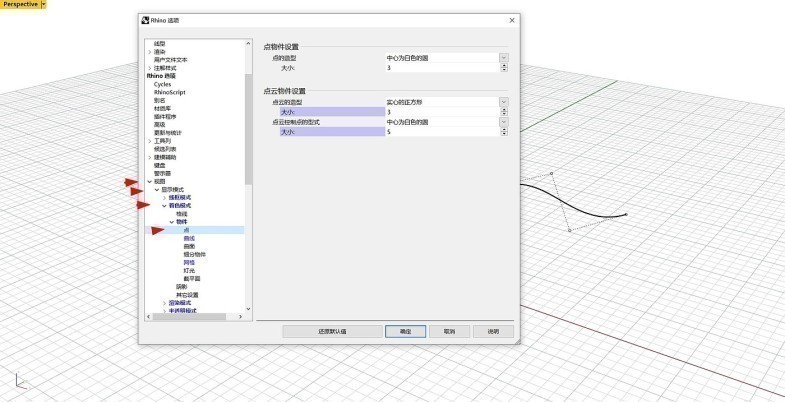Open the Perspective viewport menu arrow
Viewport: 785px width, 402px height.
(x=43, y=4)
